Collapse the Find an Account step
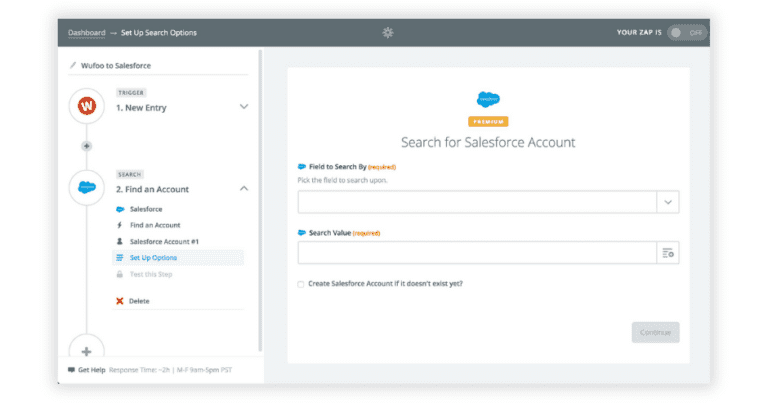 (244, 189)
